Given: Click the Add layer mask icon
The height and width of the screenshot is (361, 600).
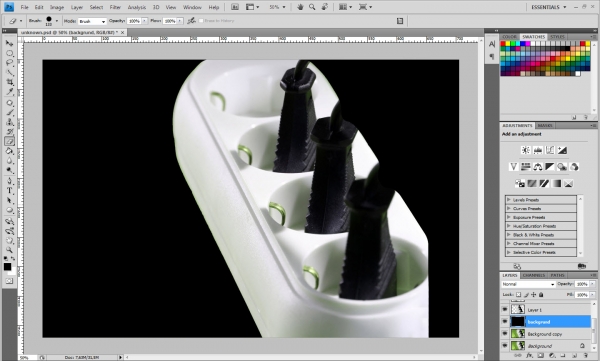Looking at the screenshot, I should 541,356.
